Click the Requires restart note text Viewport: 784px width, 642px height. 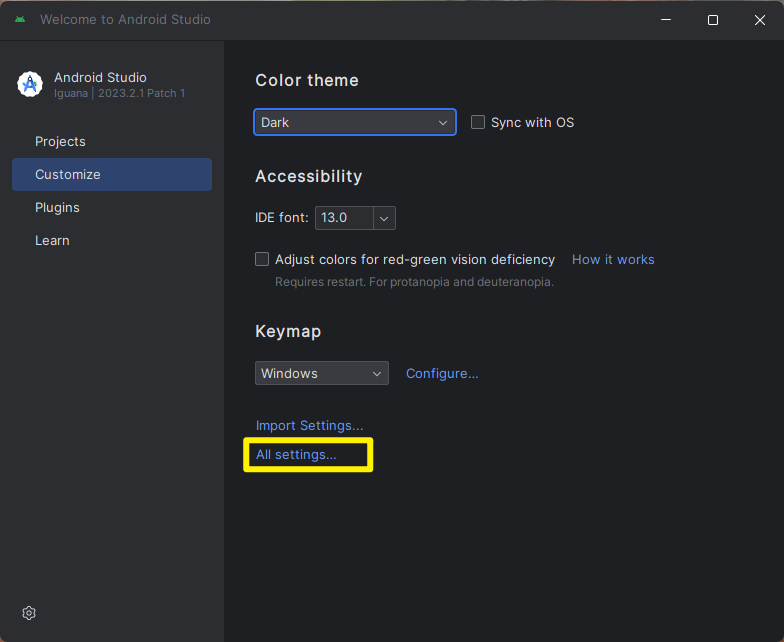click(x=414, y=282)
